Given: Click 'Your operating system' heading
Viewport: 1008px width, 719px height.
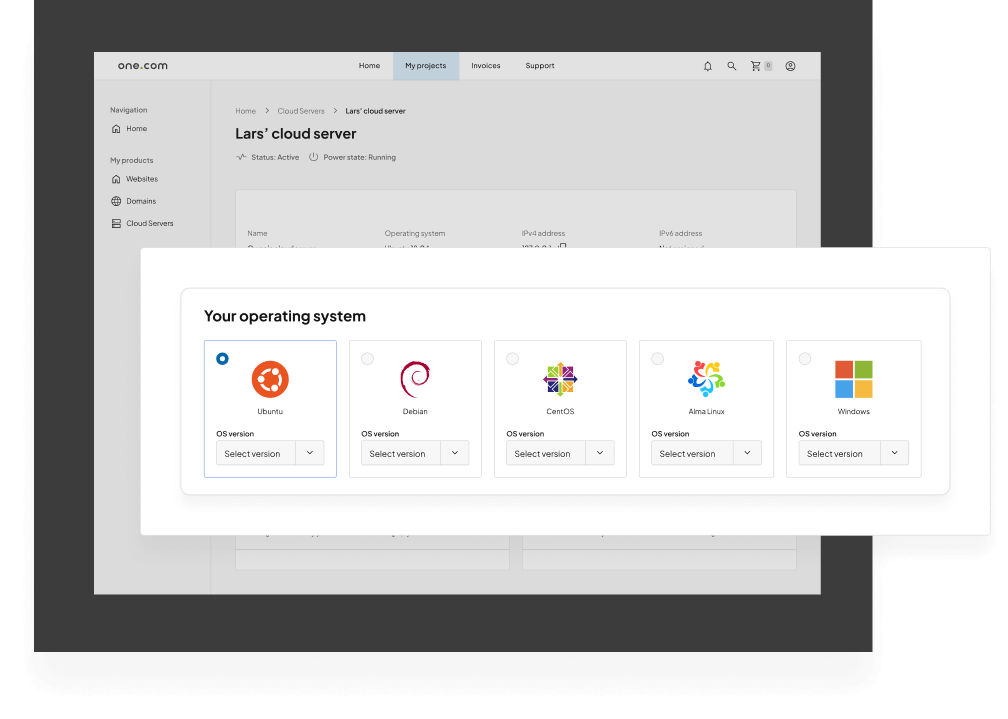Looking at the screenshot, I should 285,316.
